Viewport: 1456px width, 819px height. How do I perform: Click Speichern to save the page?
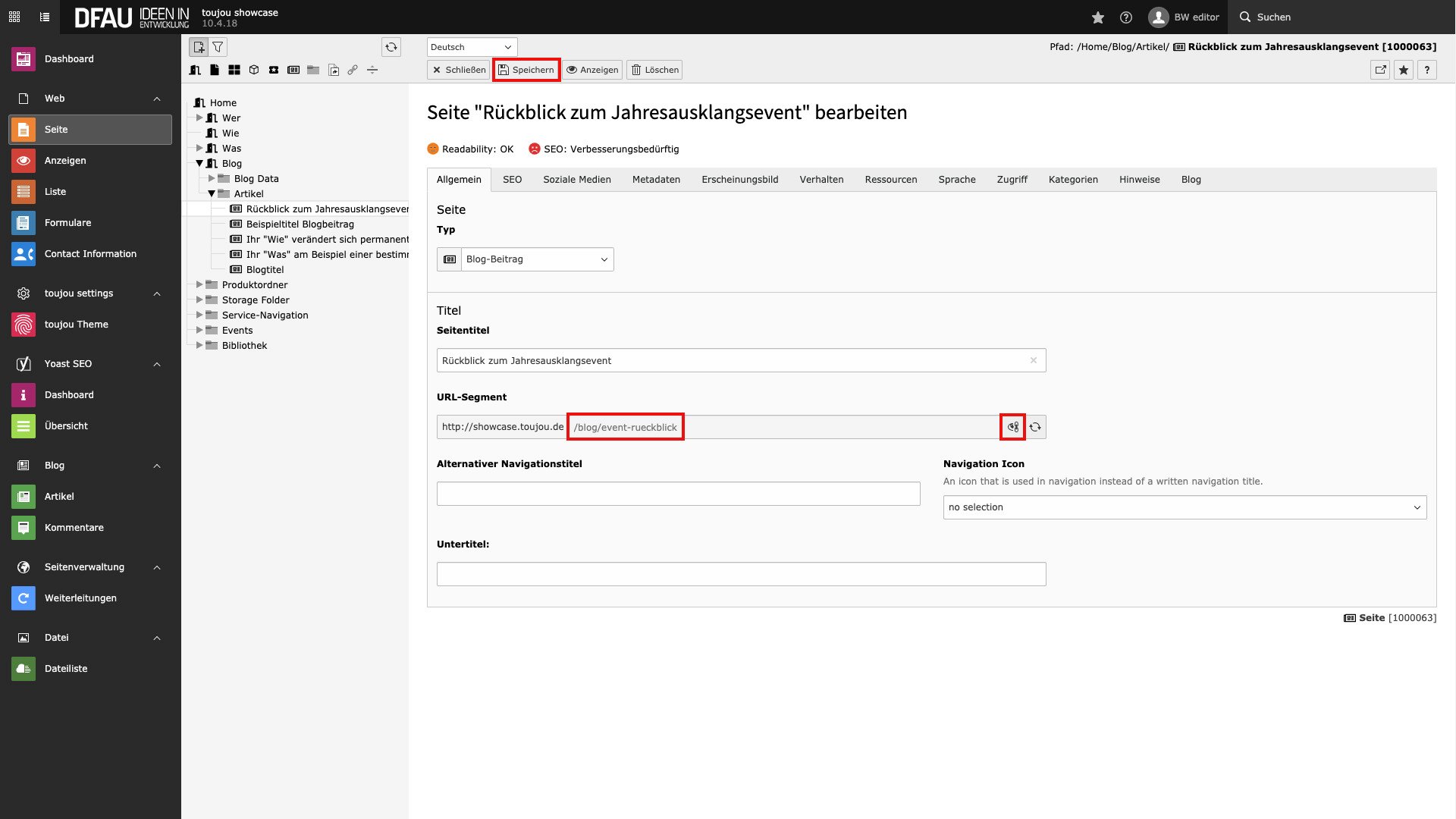tap(526, 70)
